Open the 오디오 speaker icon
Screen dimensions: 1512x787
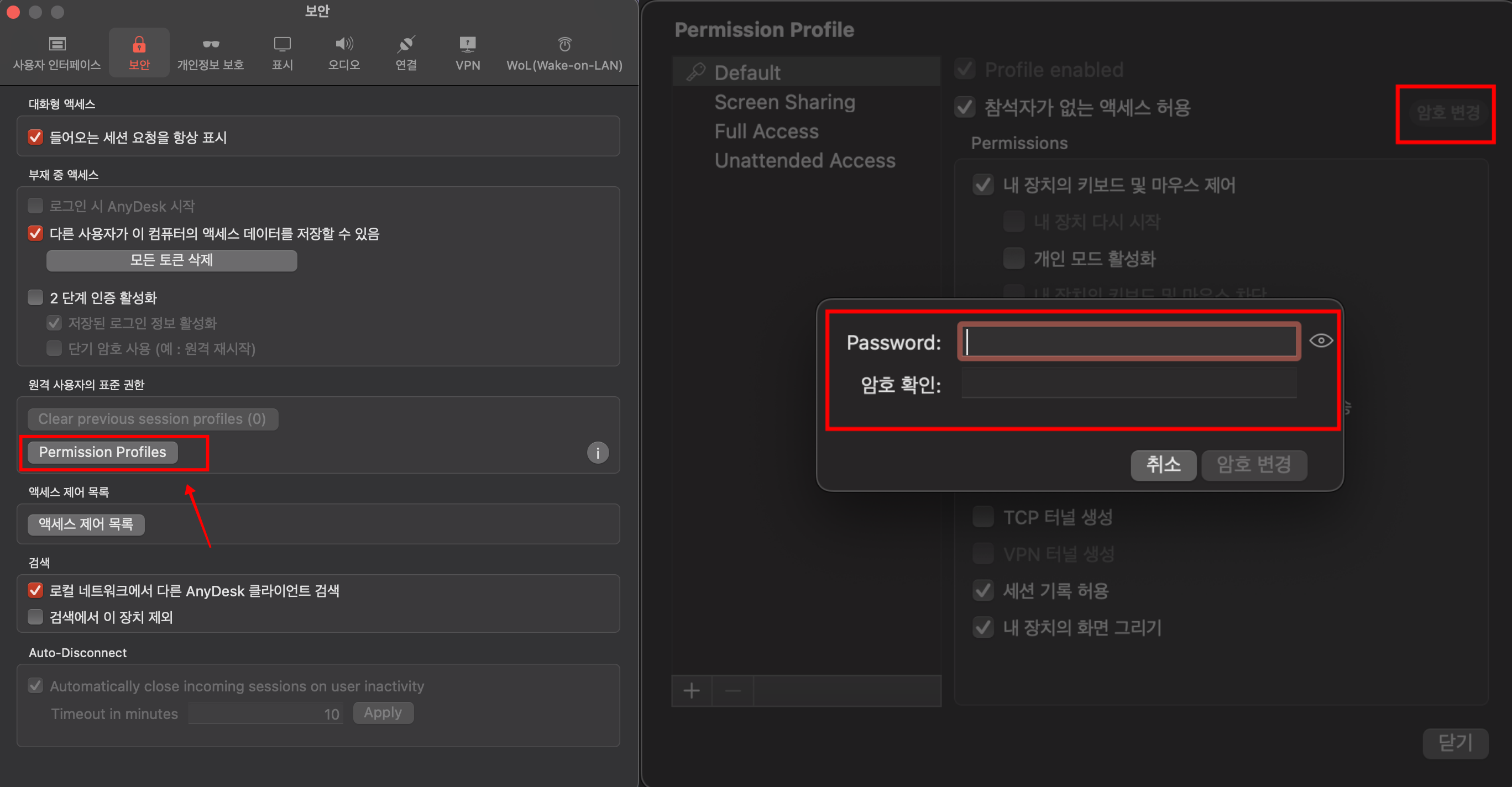click(x=344, y=45)
